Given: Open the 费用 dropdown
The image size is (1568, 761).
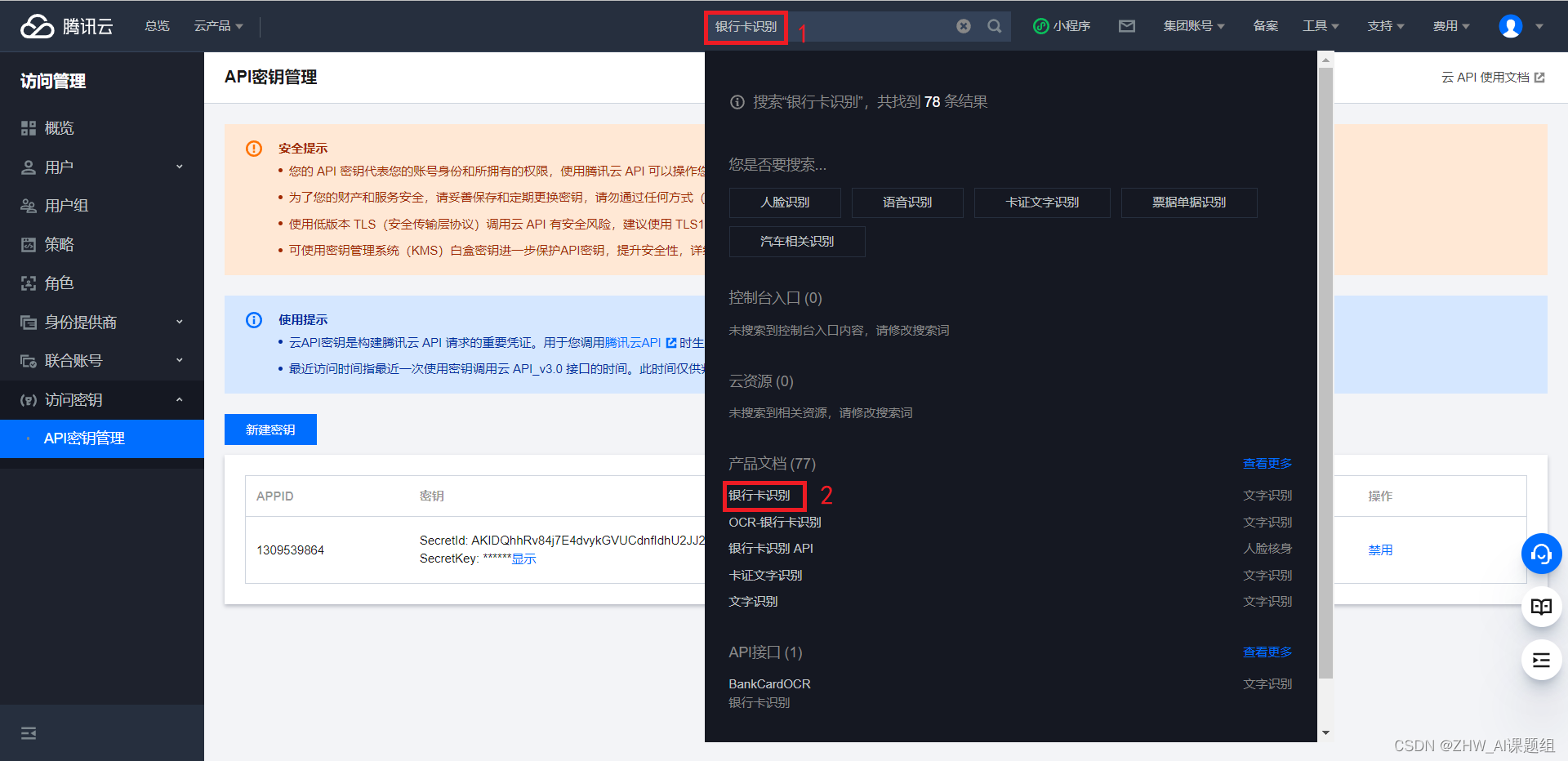Looking at the screenshot, I should click(x=1451, y=26).
